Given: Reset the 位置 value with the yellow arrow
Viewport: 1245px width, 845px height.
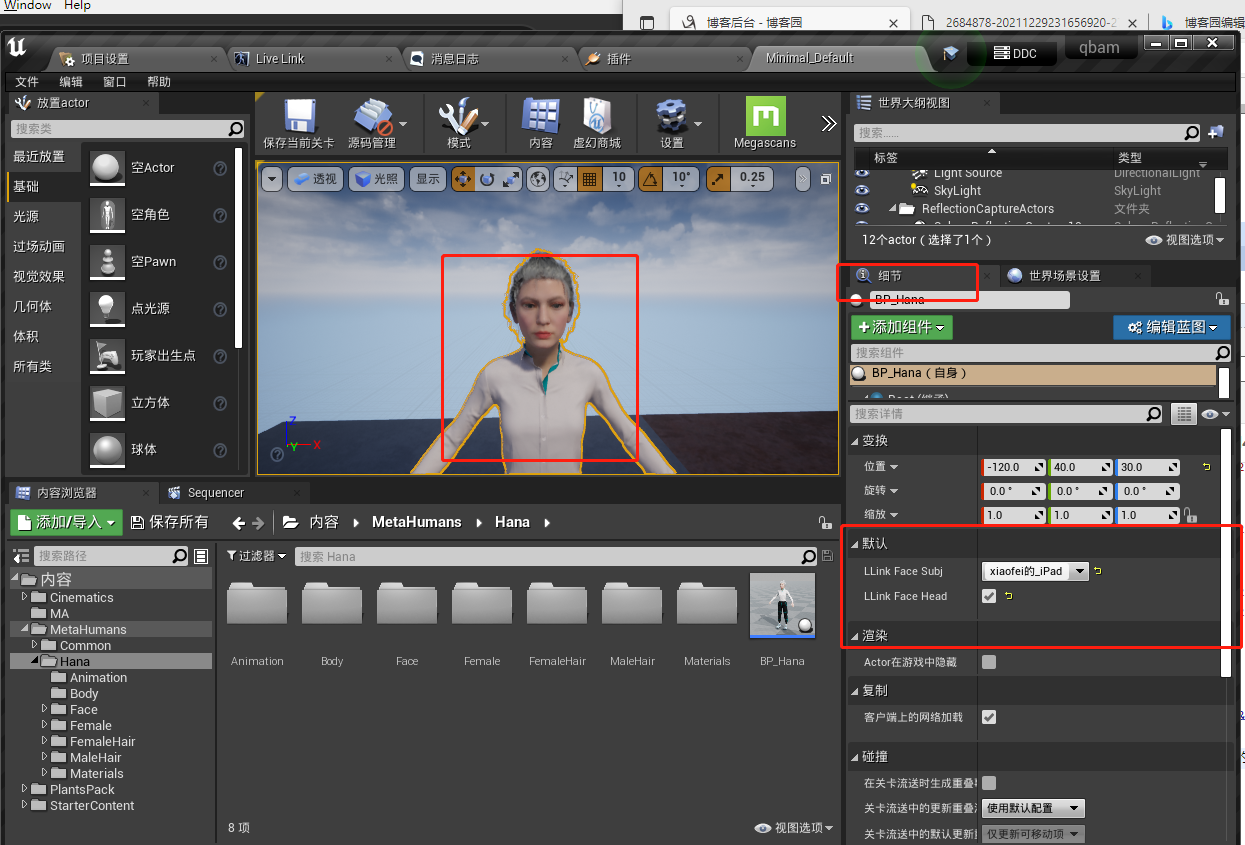Looking at the screenshot, I should (1206, 467).
